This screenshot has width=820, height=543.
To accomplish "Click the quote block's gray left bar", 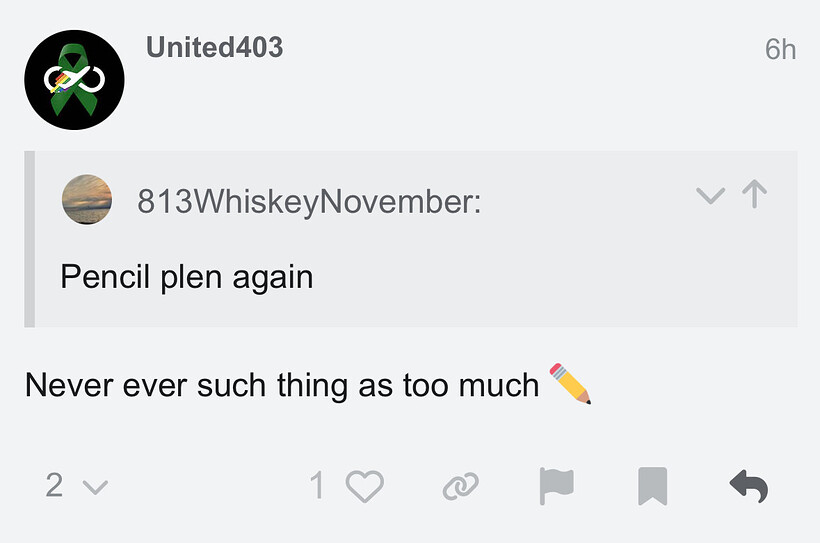I will 30,239.
